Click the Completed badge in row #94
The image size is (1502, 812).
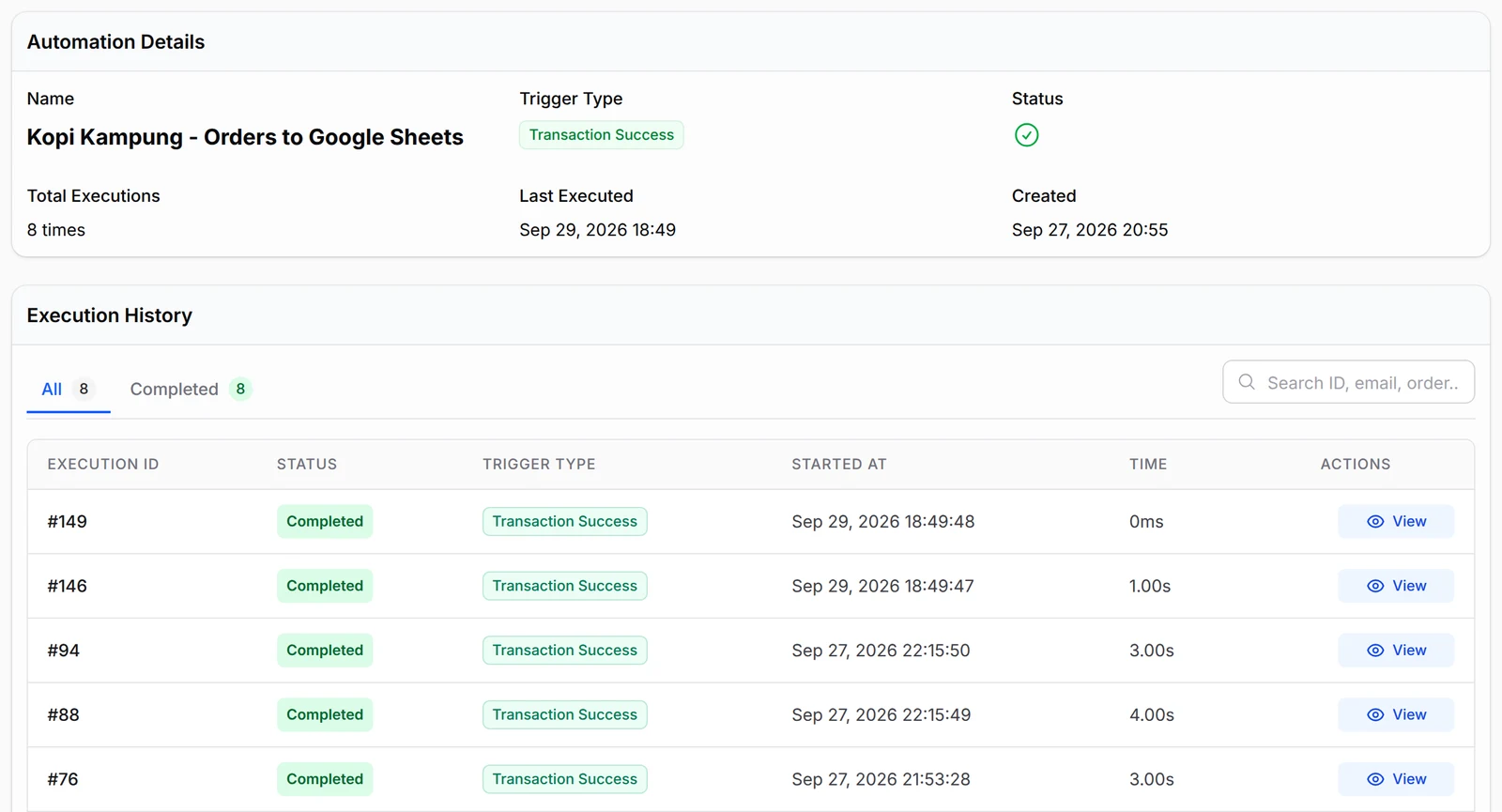(325, 651)
